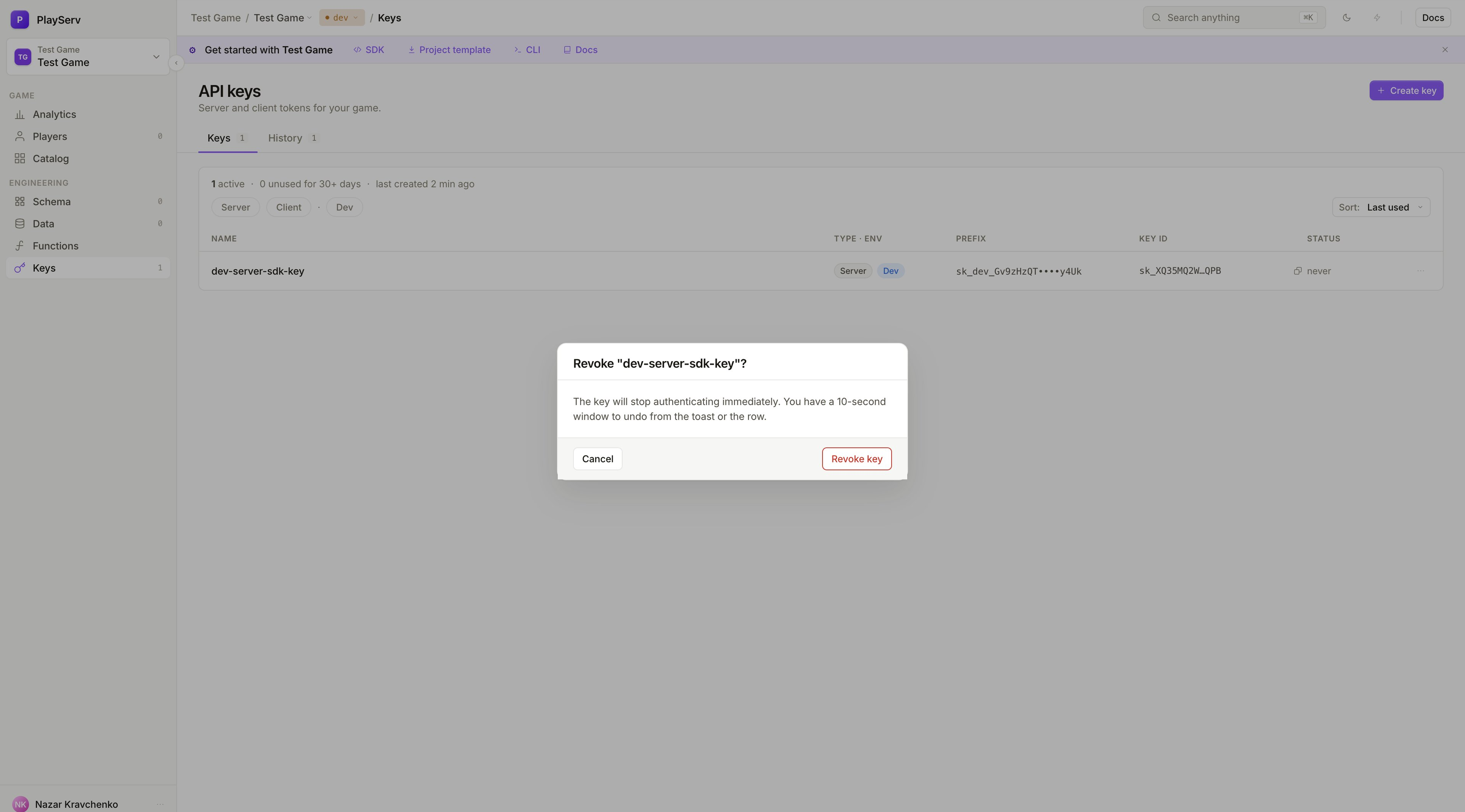Click the lightning bolt icon
Screen dimensions: 1465x812
coord(1377,18)
